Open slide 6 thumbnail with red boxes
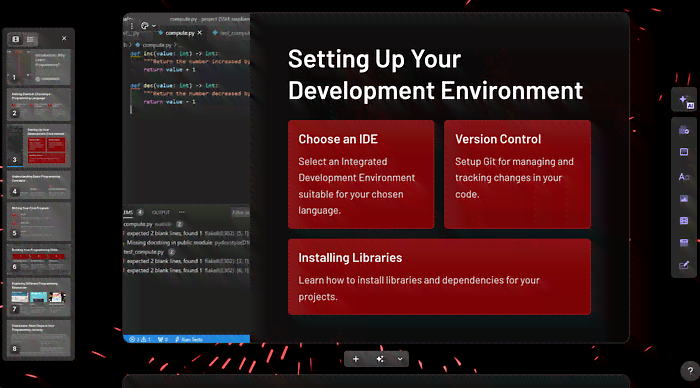This screenshot has width=700, height=388. 39,259
